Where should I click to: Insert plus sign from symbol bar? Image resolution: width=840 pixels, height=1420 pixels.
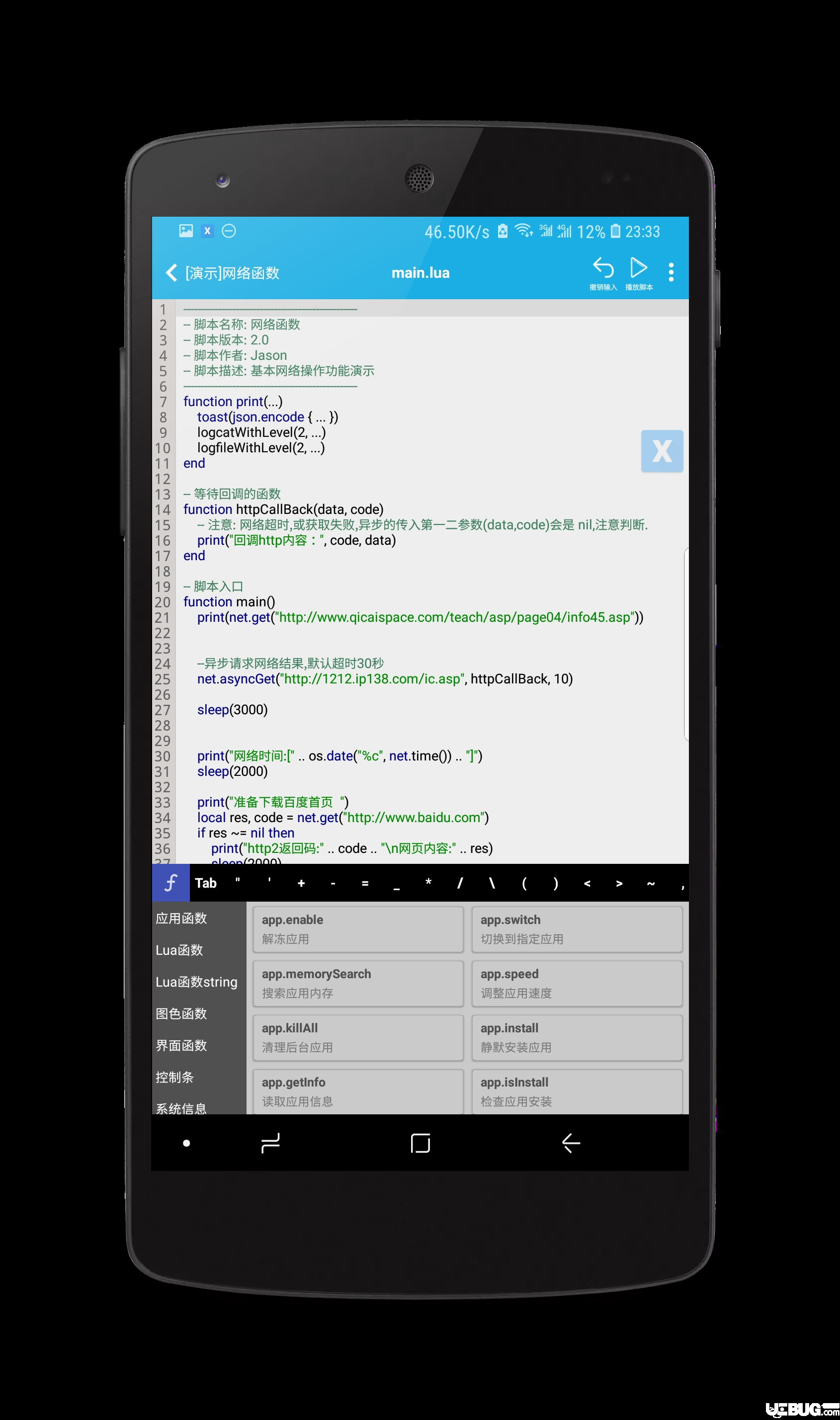(301, 883)
